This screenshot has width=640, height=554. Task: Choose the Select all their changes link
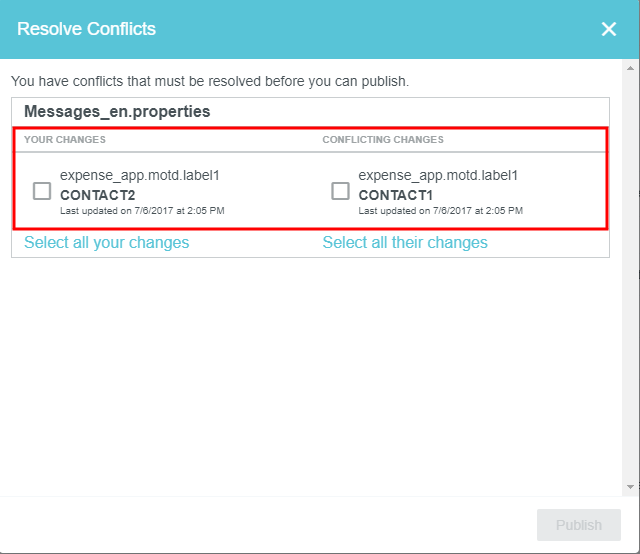click(x=405, y=242)
